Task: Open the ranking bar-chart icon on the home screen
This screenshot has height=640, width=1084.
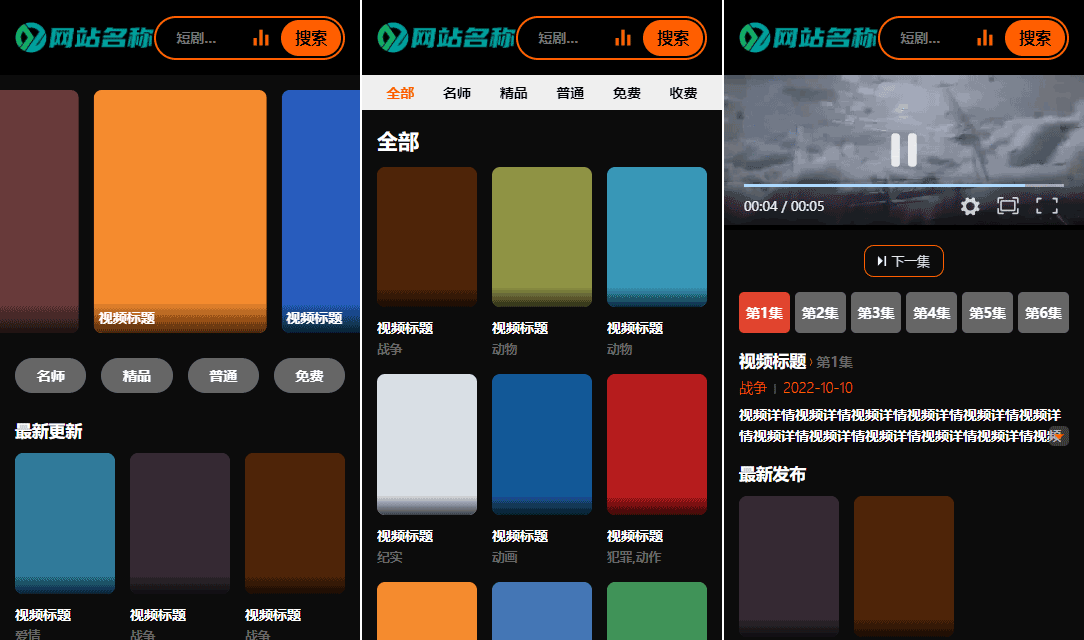Action: pos(261,37)
